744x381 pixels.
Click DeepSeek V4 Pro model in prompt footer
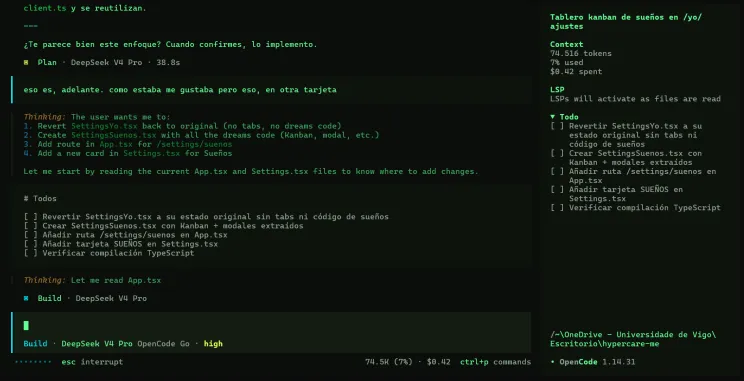click(x=97, y=344)
